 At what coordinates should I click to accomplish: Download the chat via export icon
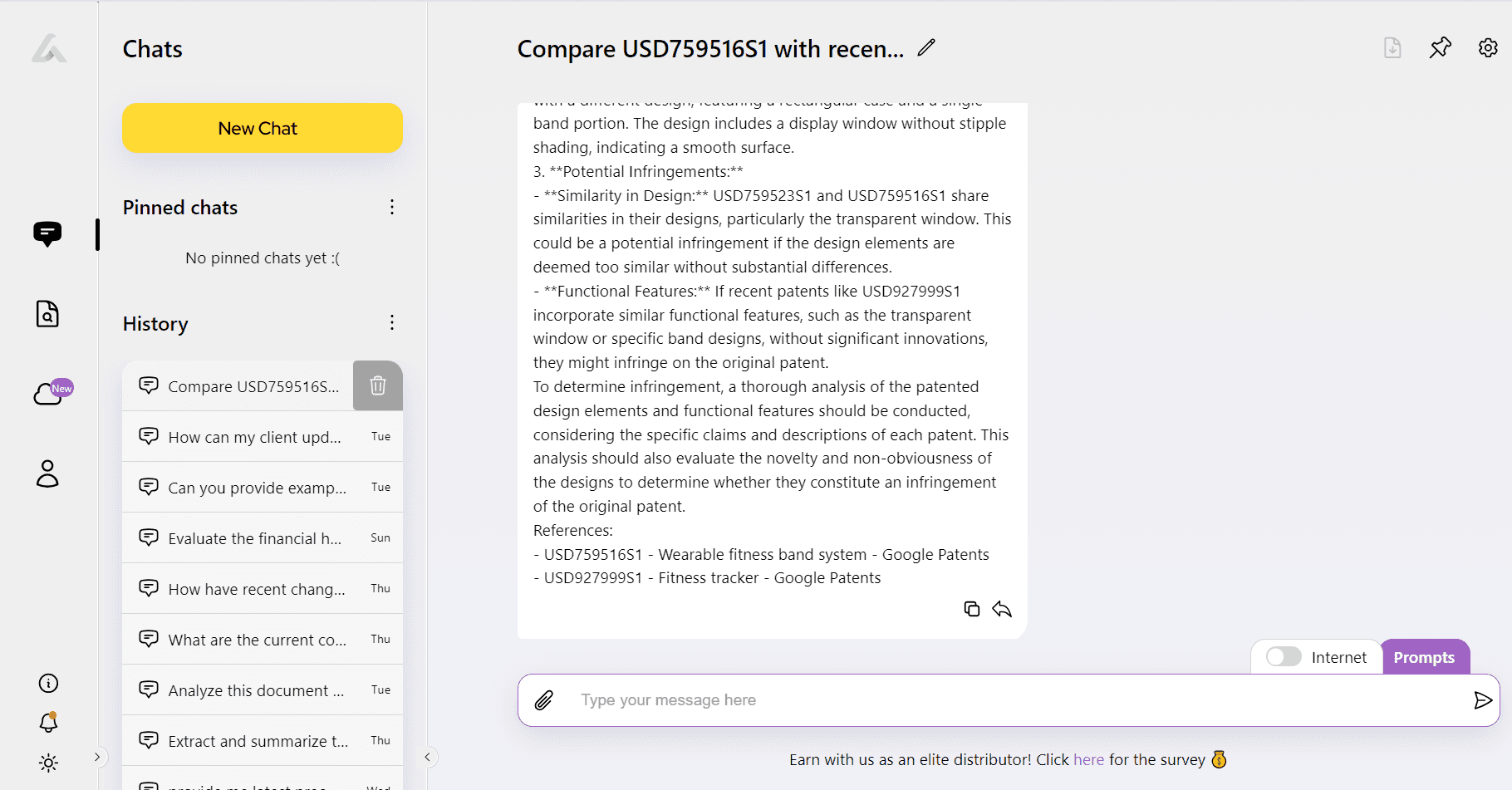(1392, 48)
